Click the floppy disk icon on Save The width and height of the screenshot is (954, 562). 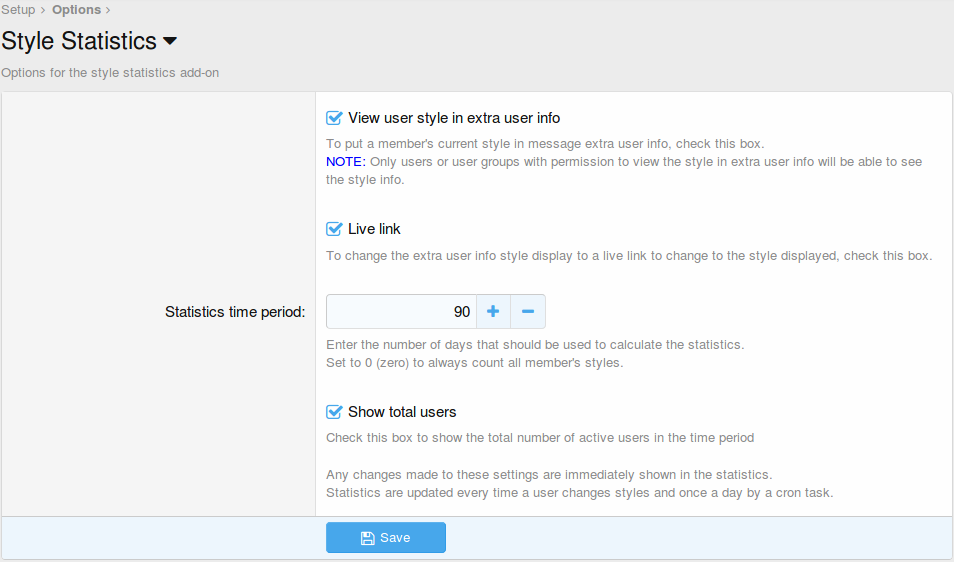[367, 538]
